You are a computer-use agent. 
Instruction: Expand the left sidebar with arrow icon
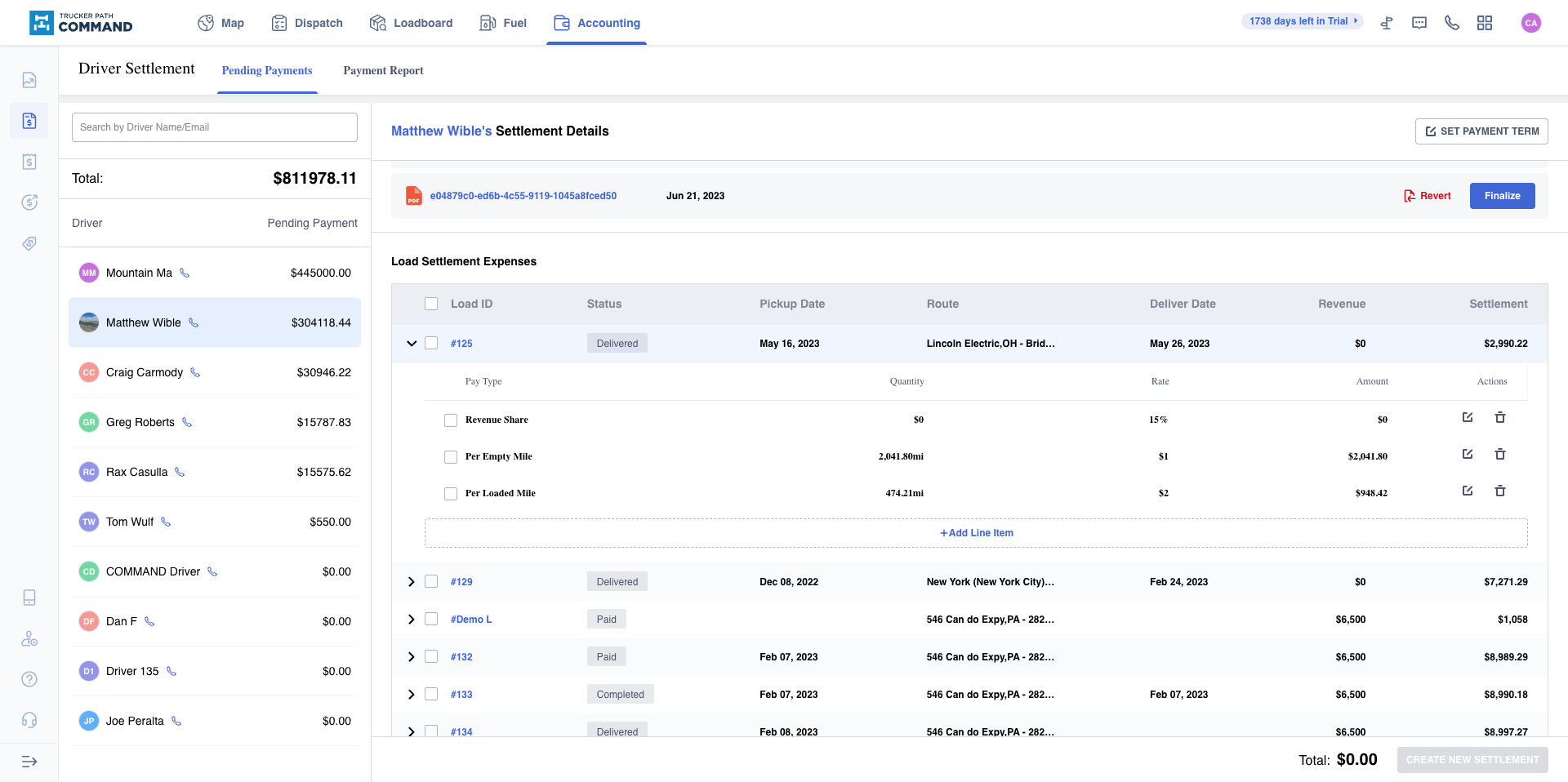point(29,762)
